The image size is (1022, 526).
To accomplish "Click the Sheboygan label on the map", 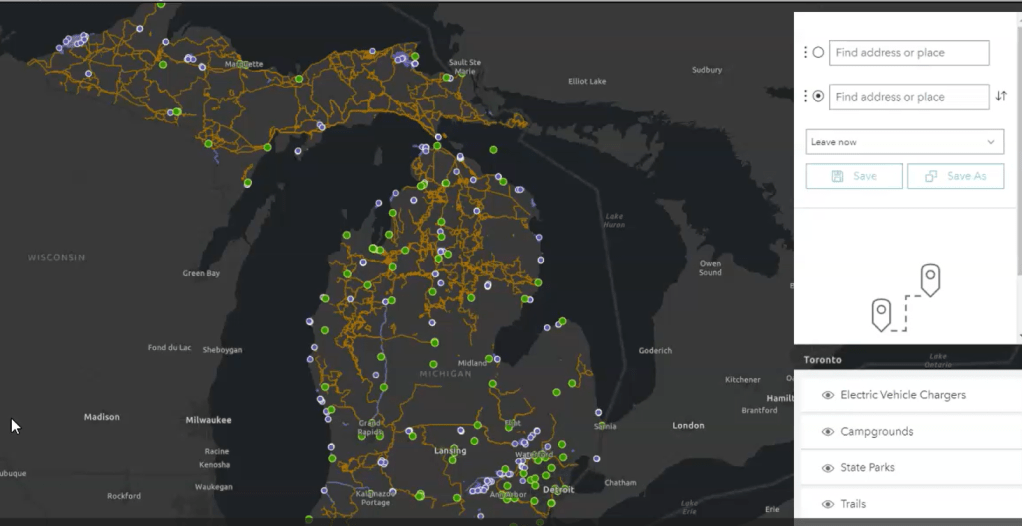I will [x=222, y=350].
